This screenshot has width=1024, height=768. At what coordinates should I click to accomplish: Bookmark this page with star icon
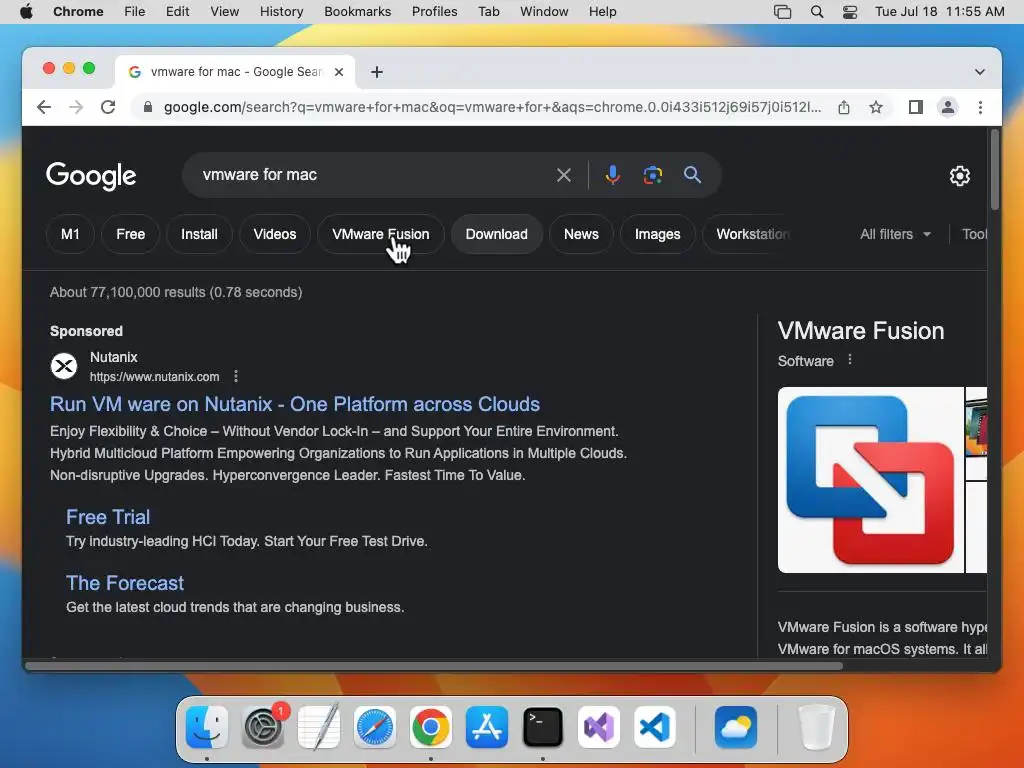(x=876, y=107)
